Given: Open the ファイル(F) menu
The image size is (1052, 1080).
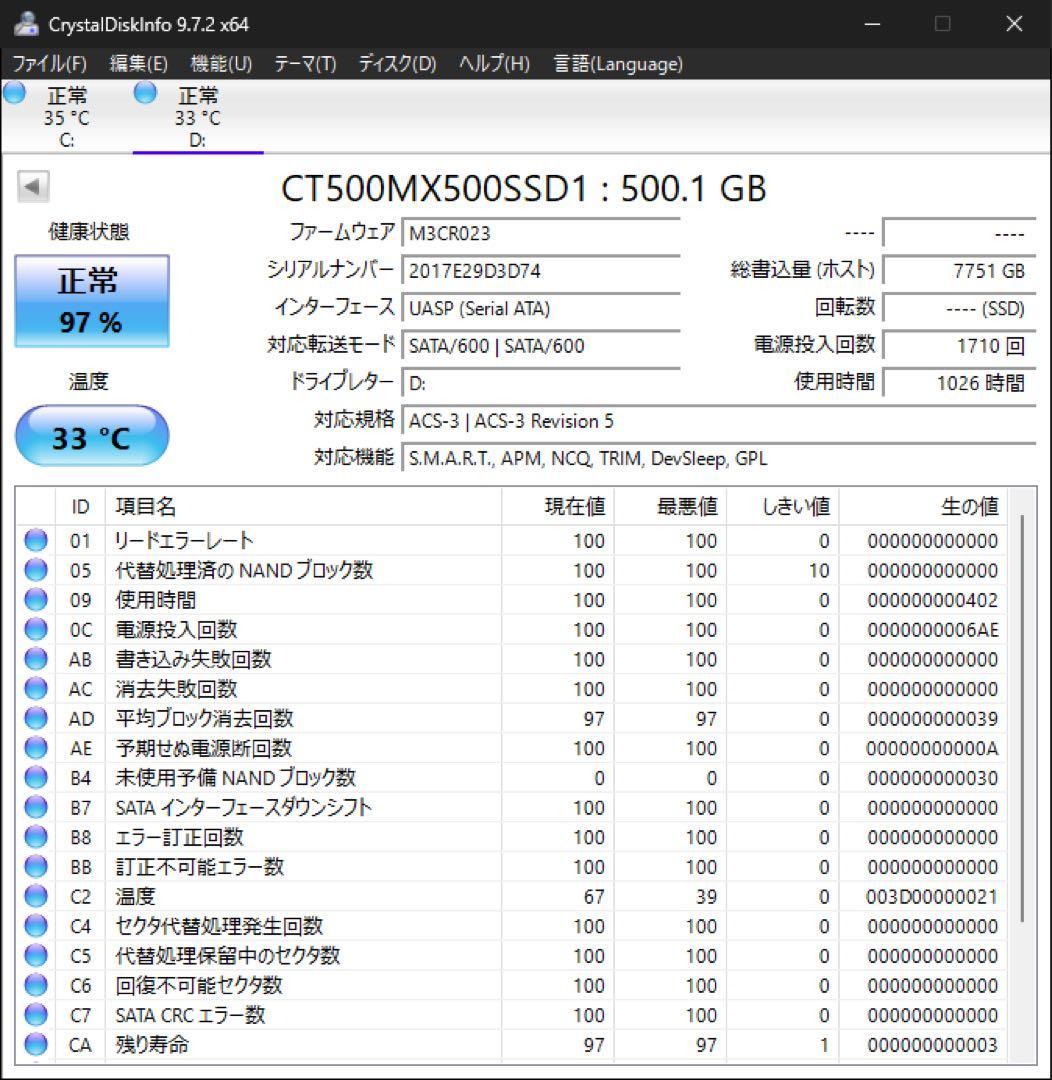Looking at the screenshot, I should click(50, 64).
